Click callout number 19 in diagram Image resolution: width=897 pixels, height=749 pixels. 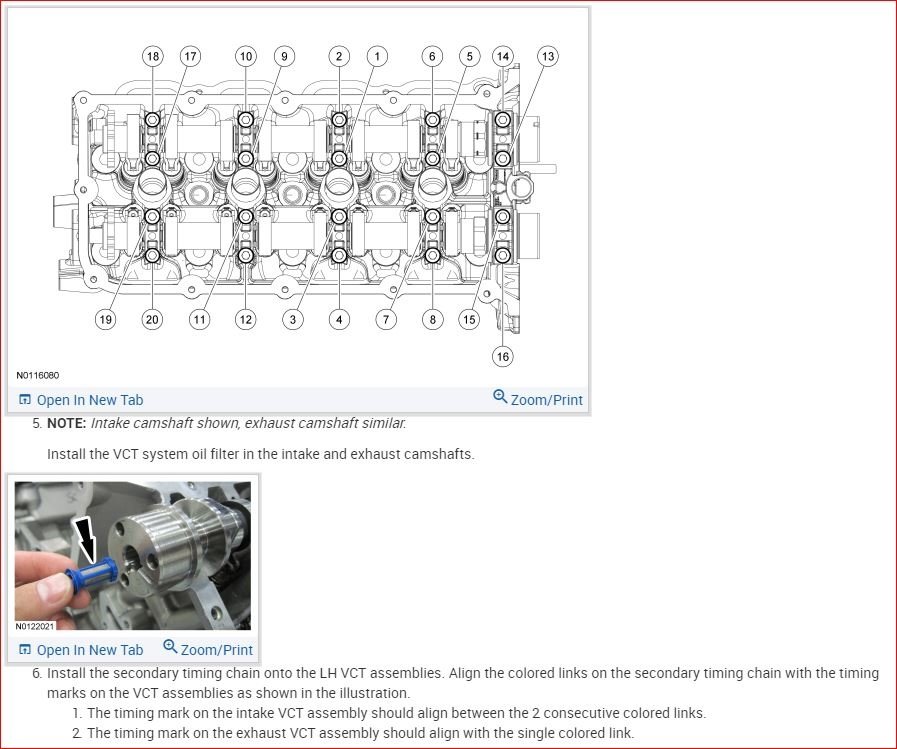105,319
